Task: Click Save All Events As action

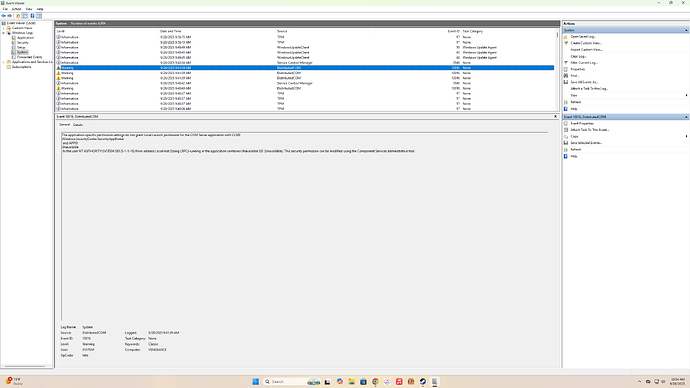Action: tap(584, 82)
